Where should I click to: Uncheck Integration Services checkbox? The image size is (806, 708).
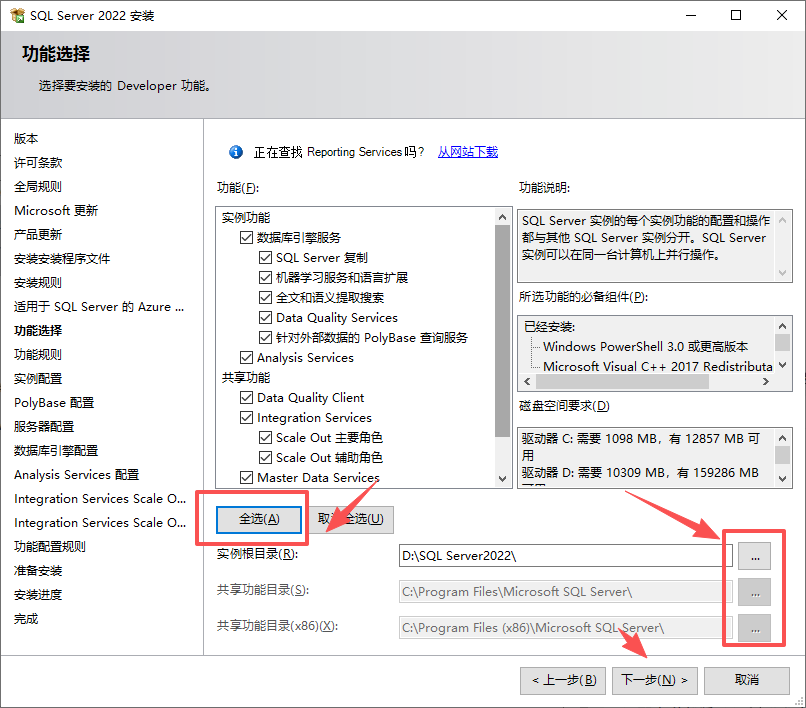(246, 417)
